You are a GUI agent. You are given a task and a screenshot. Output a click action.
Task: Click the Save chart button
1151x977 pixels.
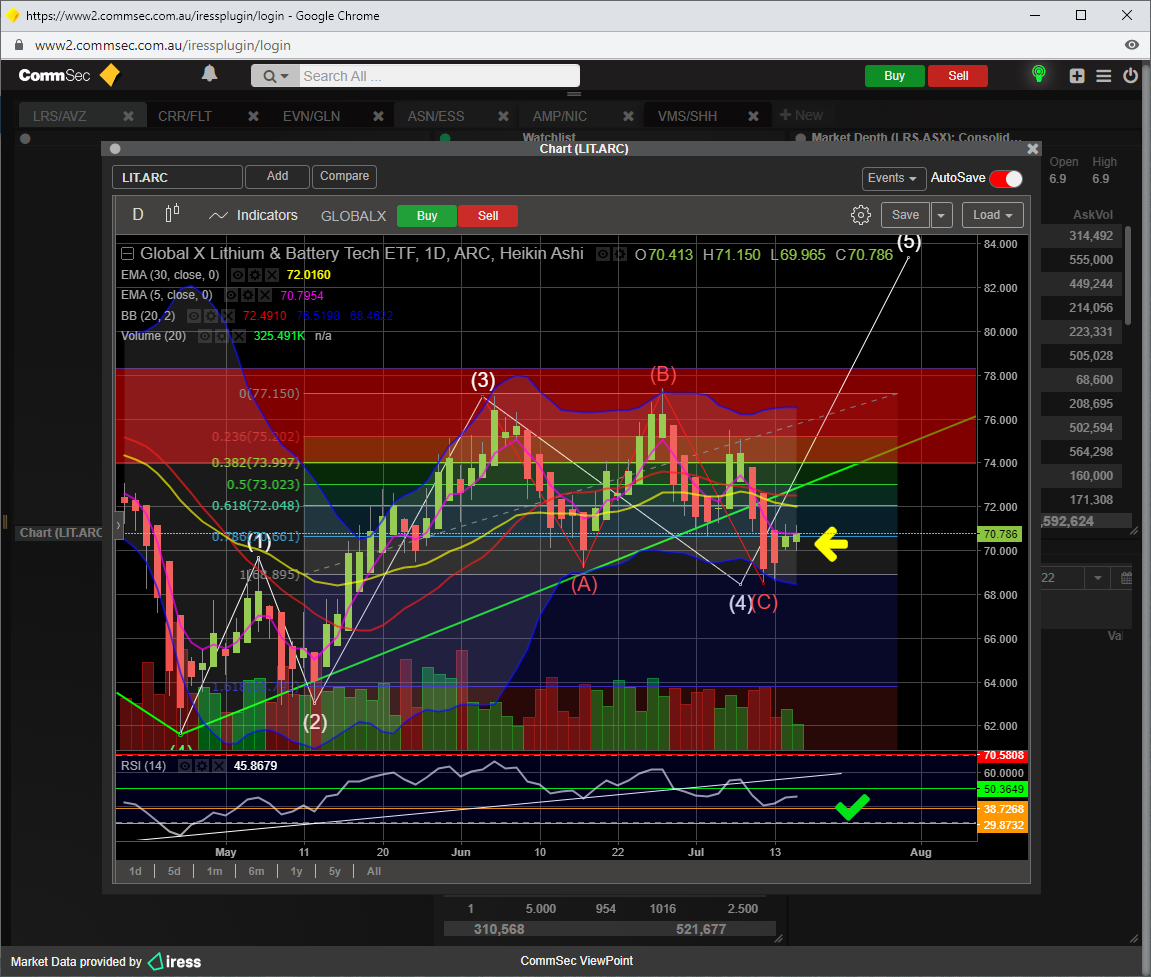point(905,215)
